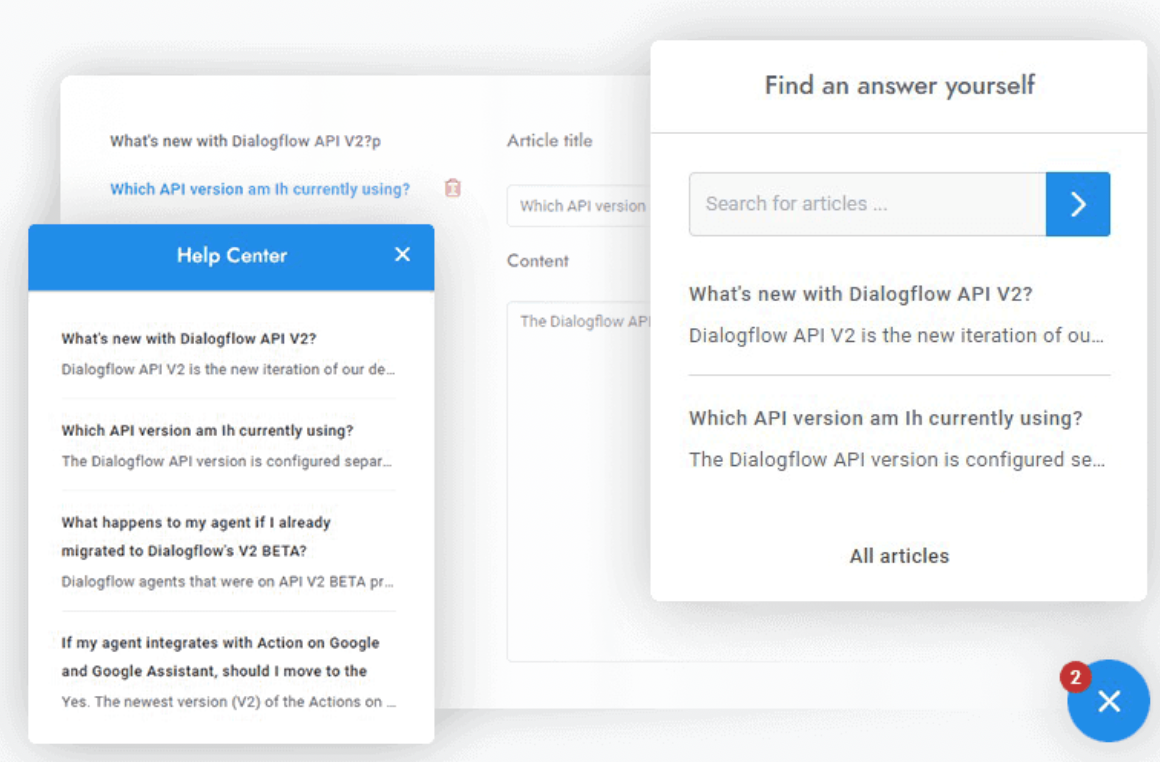Click the red notification badge showing 2
The image size is (1160, 762).
1075,678
